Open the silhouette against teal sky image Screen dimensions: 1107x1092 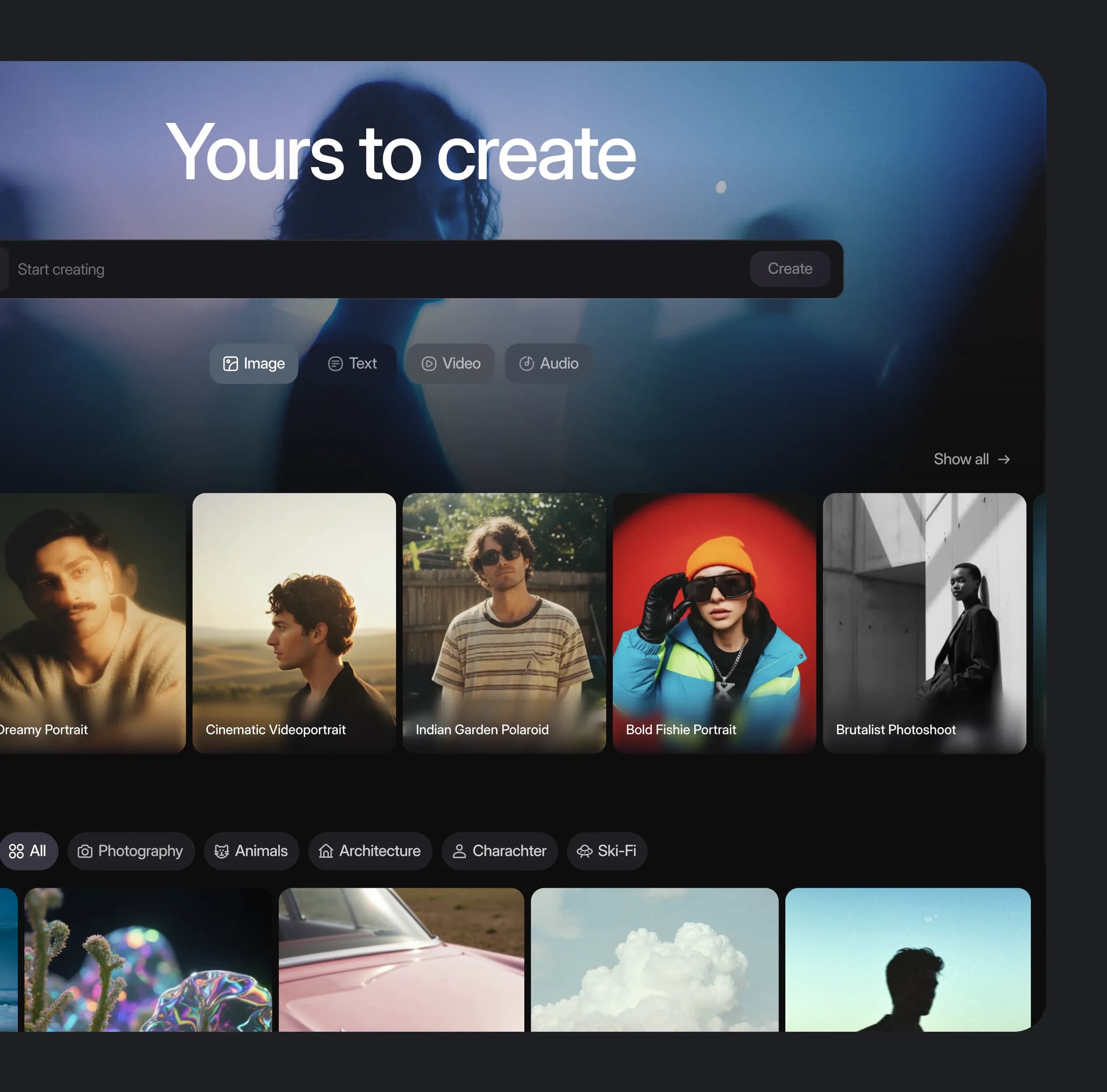[x=908, y=960]
